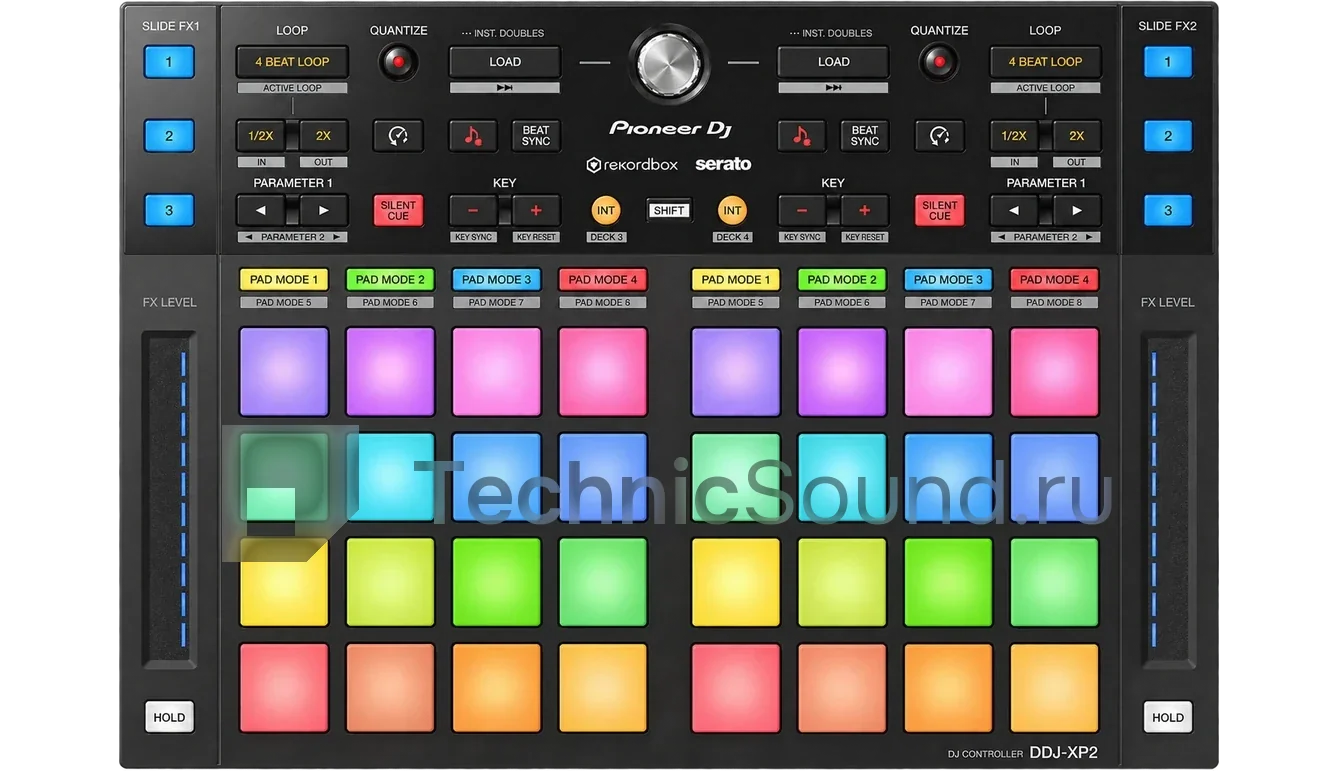Lower the key with left deck minus button
Screen dimensions: 1338x771
point(473,210)
